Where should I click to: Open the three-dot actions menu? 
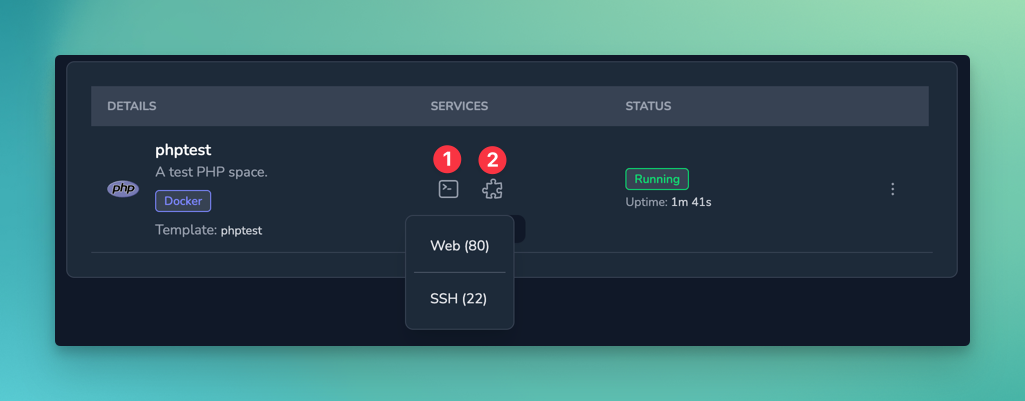coord(893,189)
